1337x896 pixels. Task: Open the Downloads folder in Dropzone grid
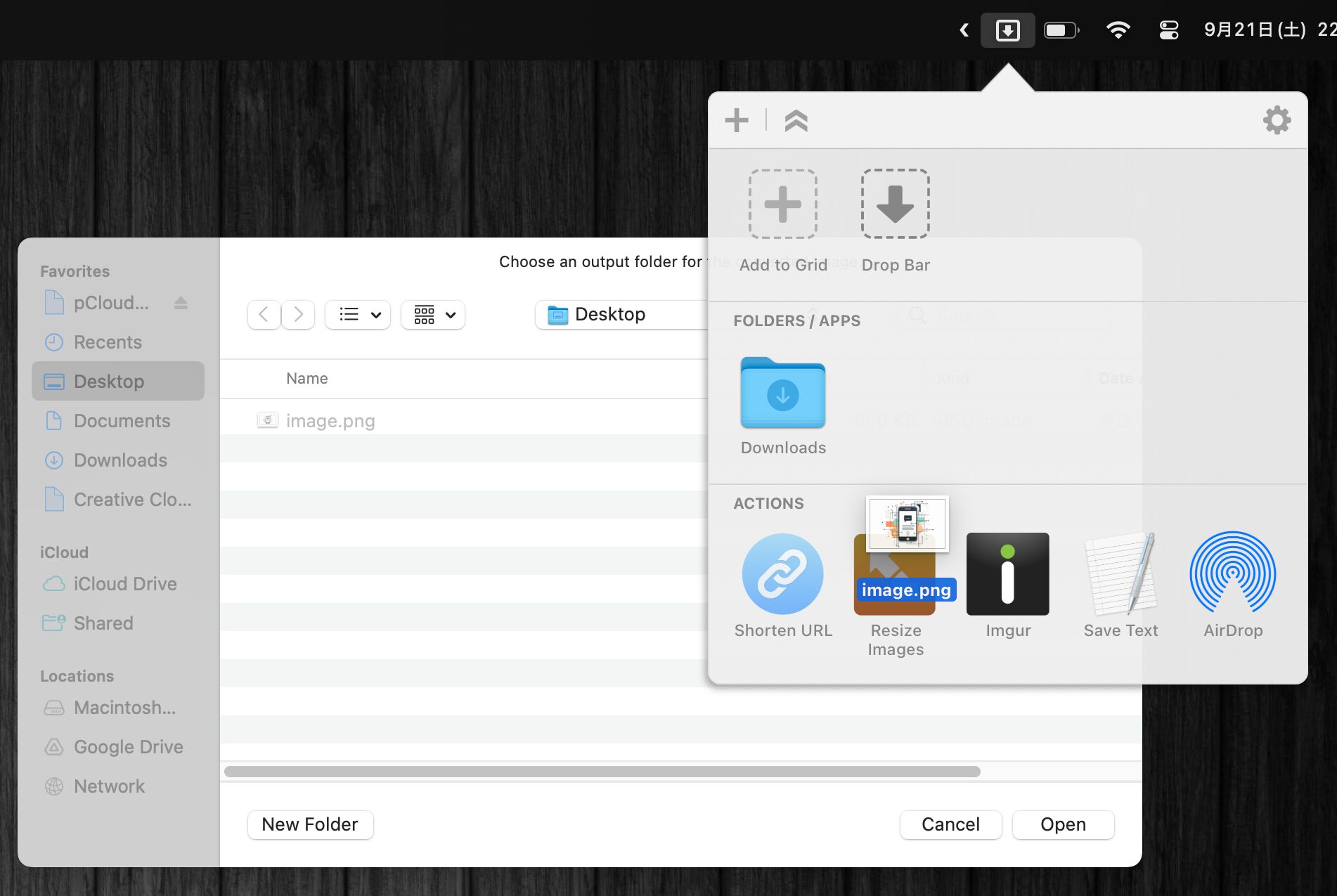[782, 394]
